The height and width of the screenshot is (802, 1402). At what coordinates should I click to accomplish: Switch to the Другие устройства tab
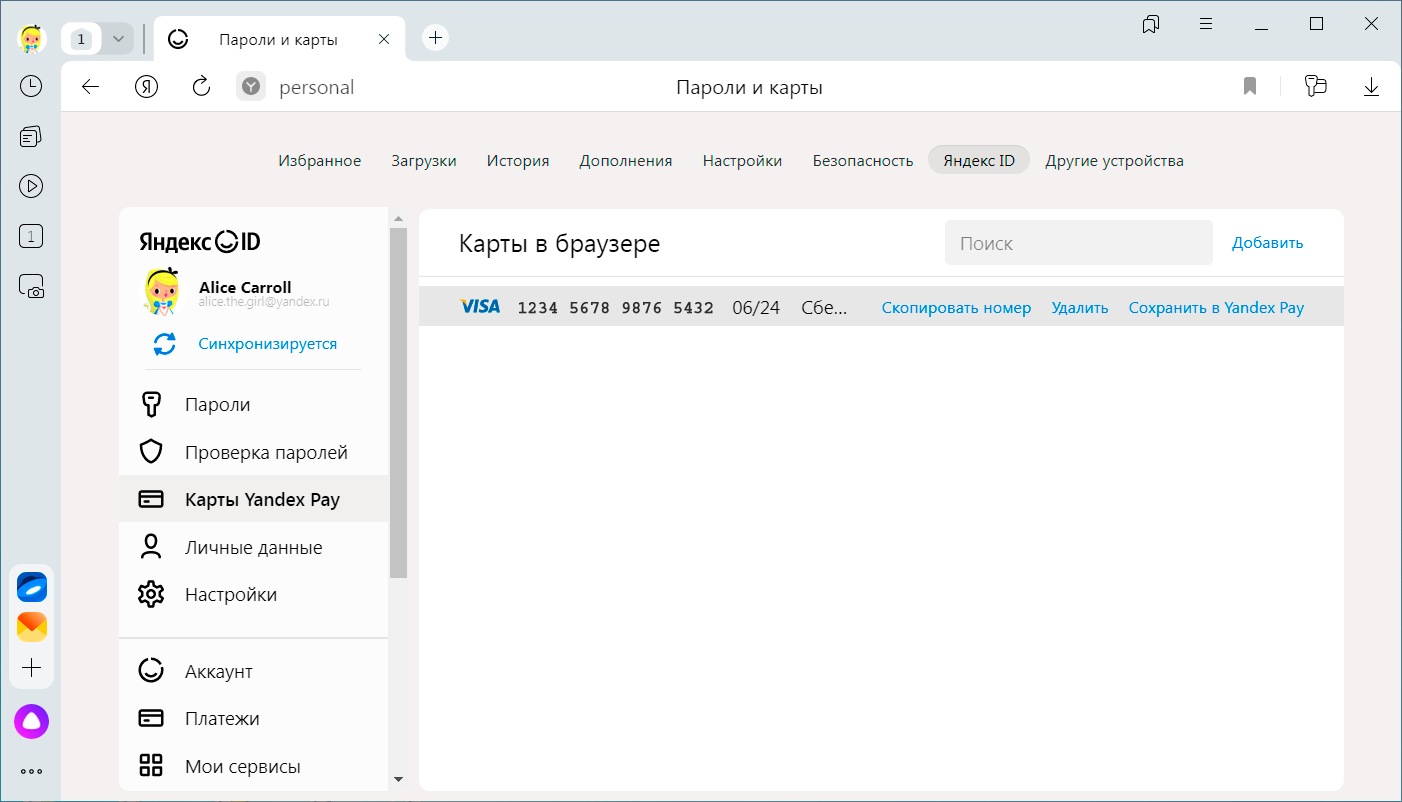[x=1115, y=161]
